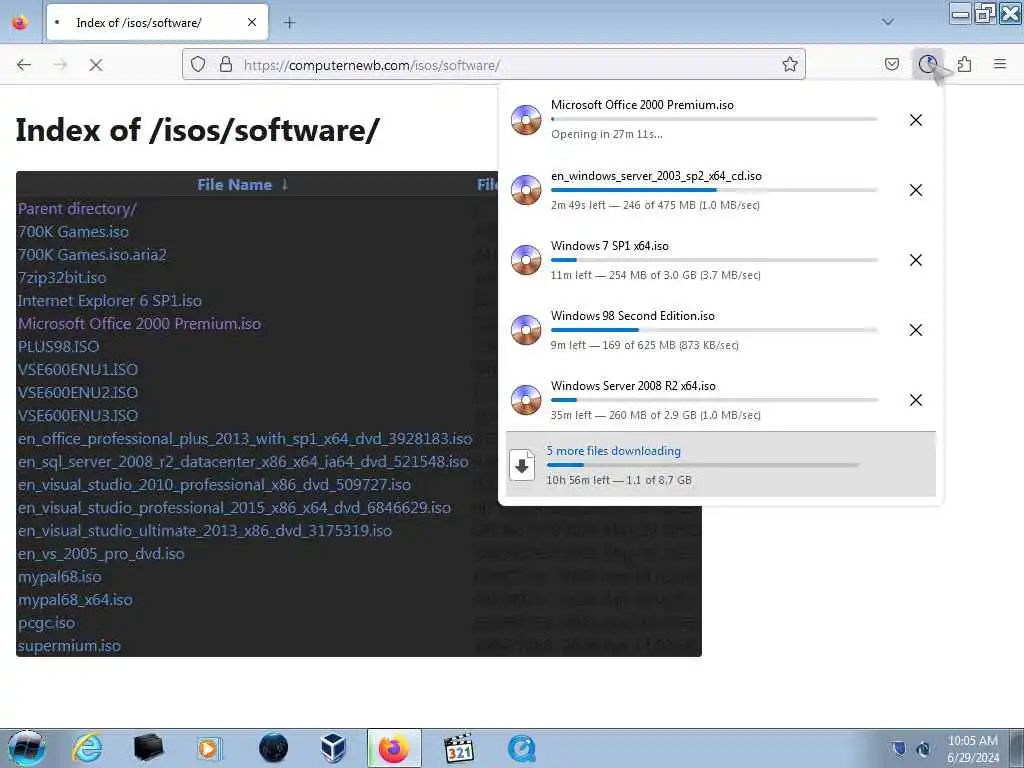Open the mypal68.iso link
The width and height of the screenshot is (1024, 768).
[x=59, y=577]
